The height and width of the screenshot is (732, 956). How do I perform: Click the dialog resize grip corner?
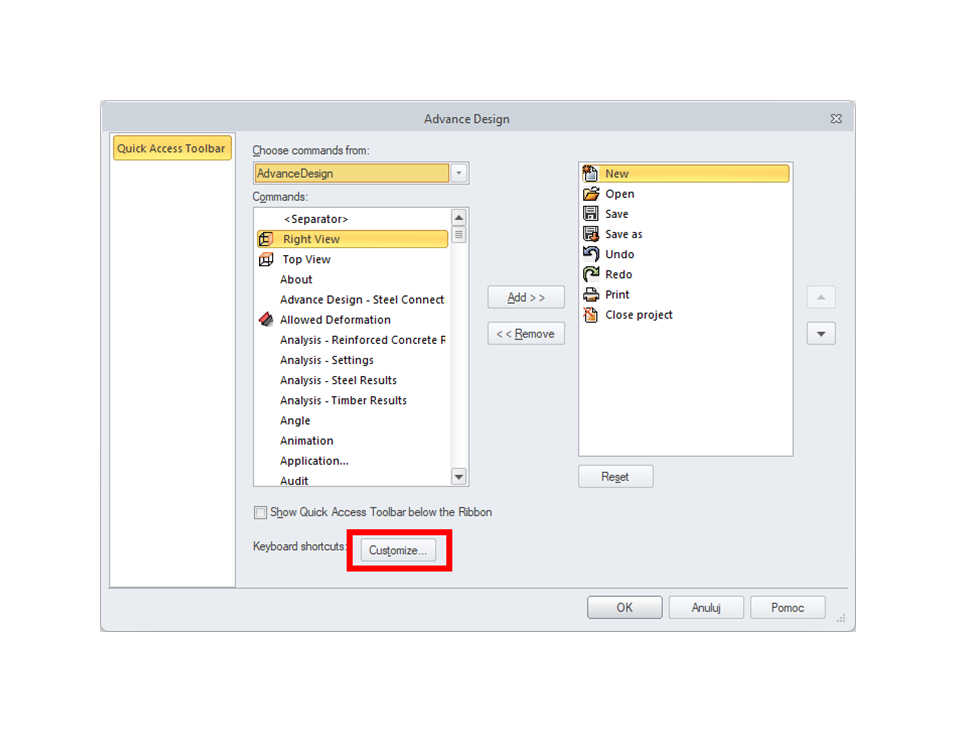pyautogui.click(x=841, y=618)
